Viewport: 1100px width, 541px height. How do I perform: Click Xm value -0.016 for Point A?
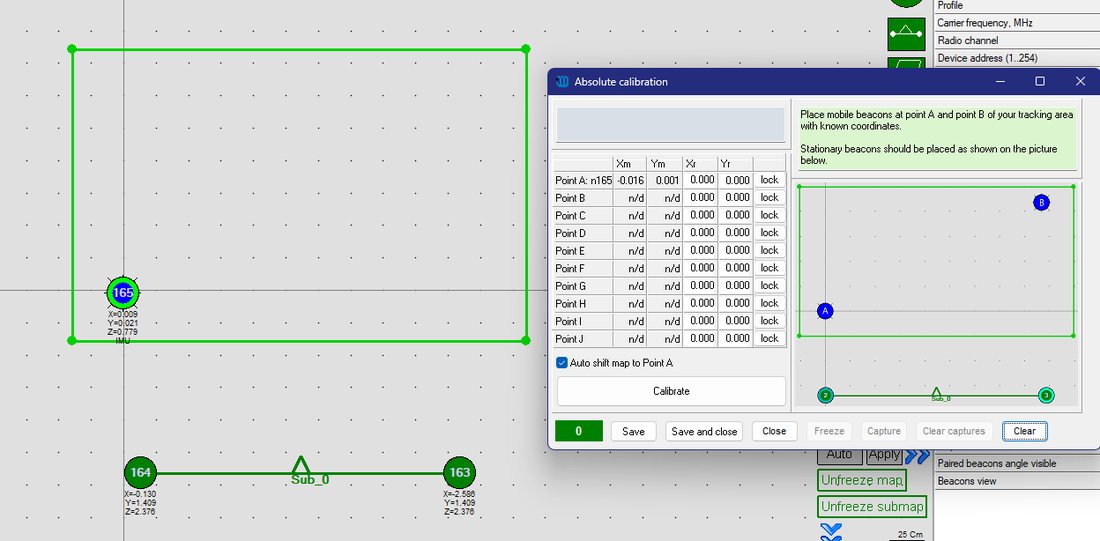point(630,180)
